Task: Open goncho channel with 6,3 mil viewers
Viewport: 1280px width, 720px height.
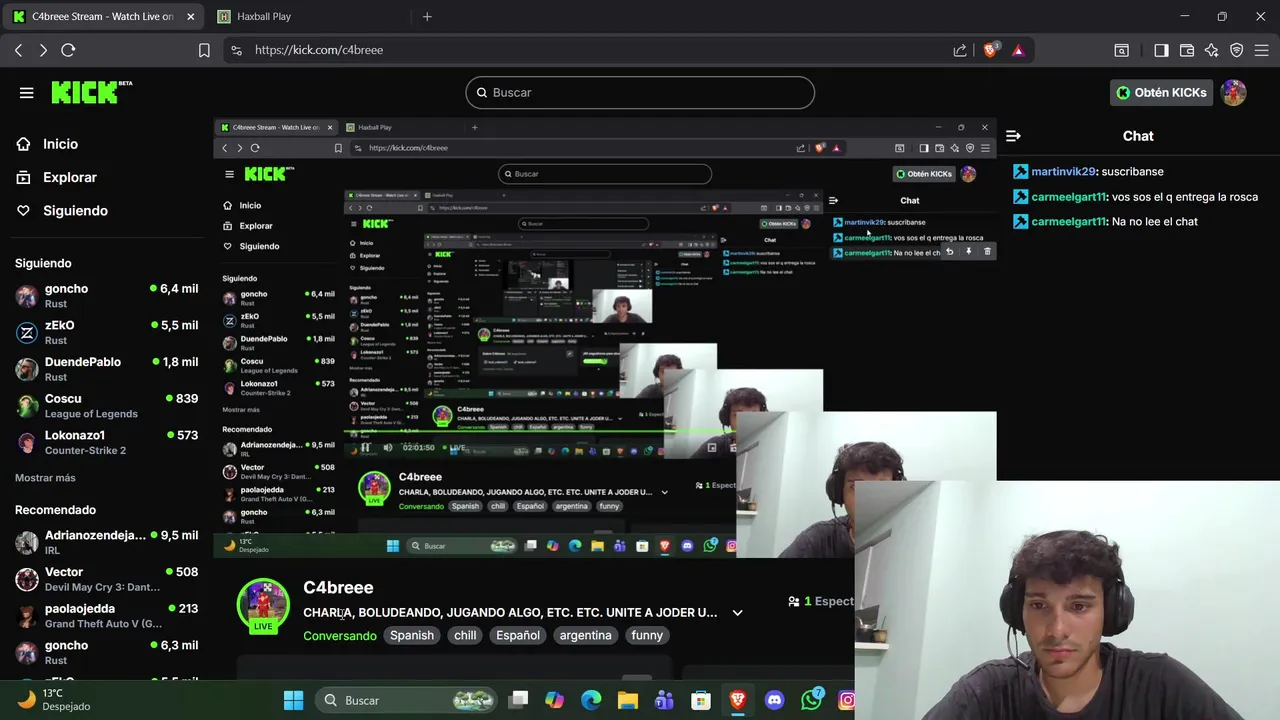Action: click(x=107, y=653)
